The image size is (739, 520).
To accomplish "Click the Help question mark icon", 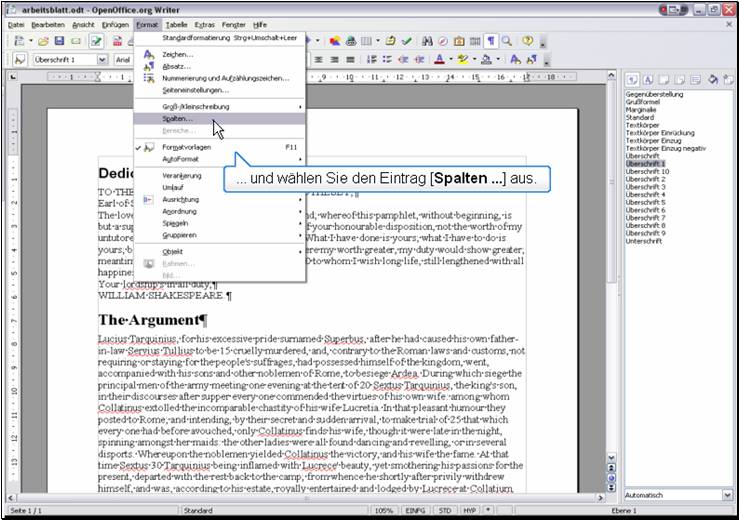I will pos(528,41).
